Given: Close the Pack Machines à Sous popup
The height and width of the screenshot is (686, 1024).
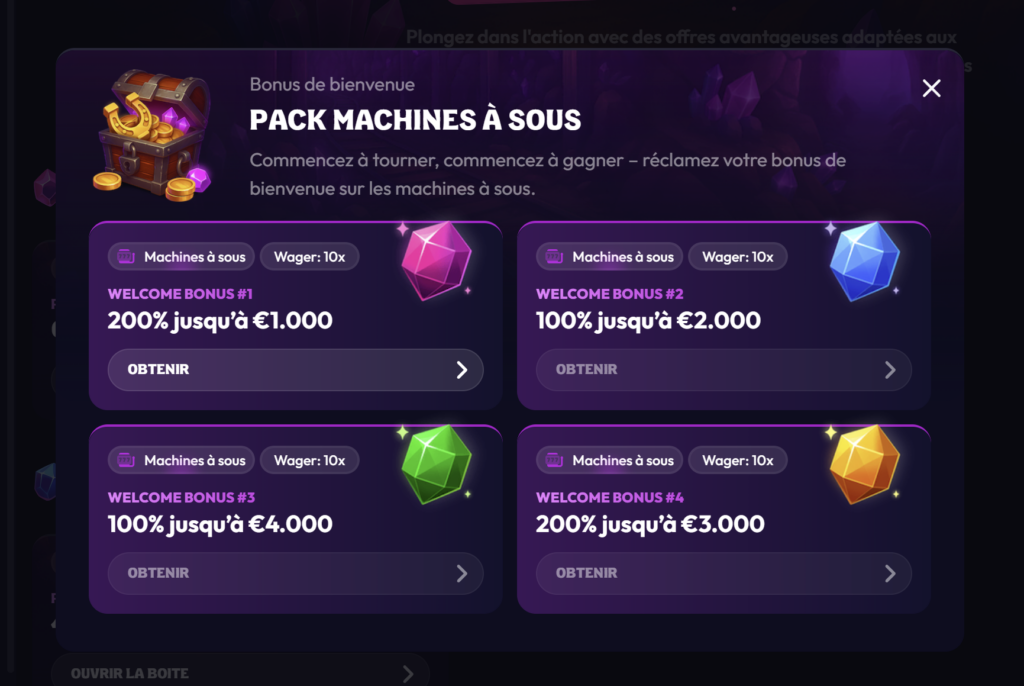Looking at the screenshot, I should tap(932, 89).
